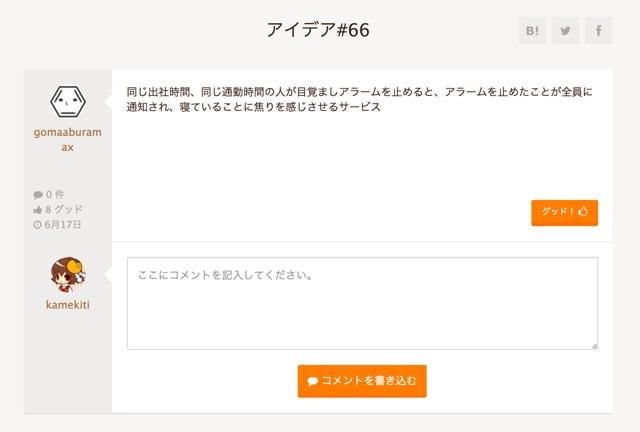Share idea via Hatena Bookmark B! button

click(x=533, y=31)
